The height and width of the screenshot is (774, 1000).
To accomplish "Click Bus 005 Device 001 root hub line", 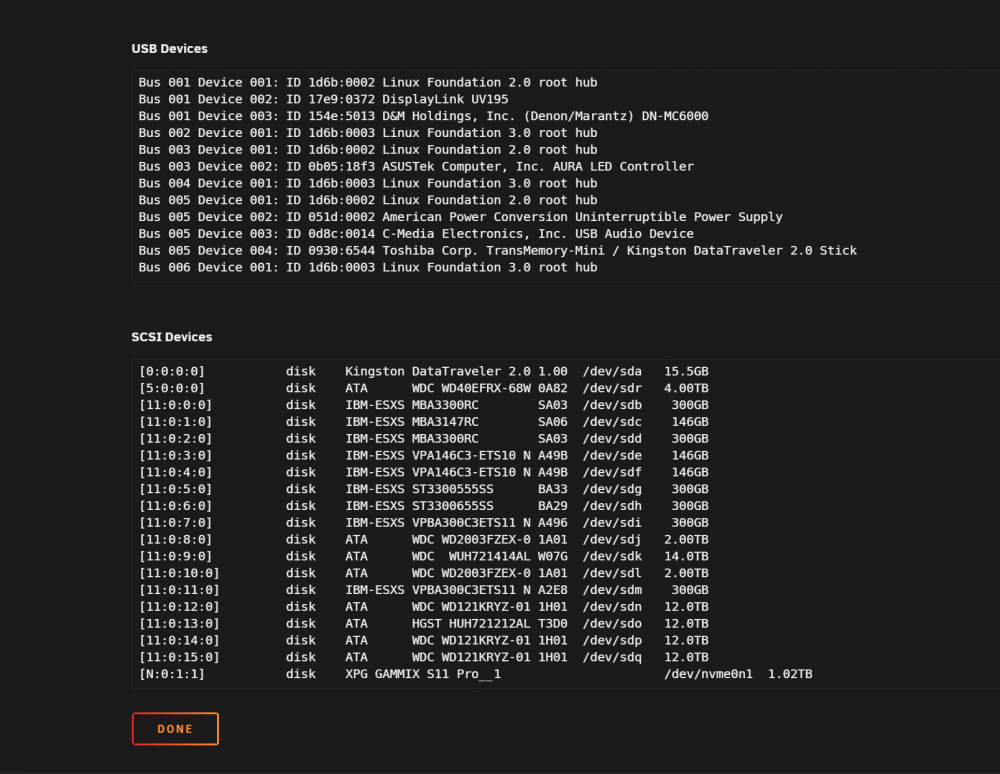I will click(368, 200).
